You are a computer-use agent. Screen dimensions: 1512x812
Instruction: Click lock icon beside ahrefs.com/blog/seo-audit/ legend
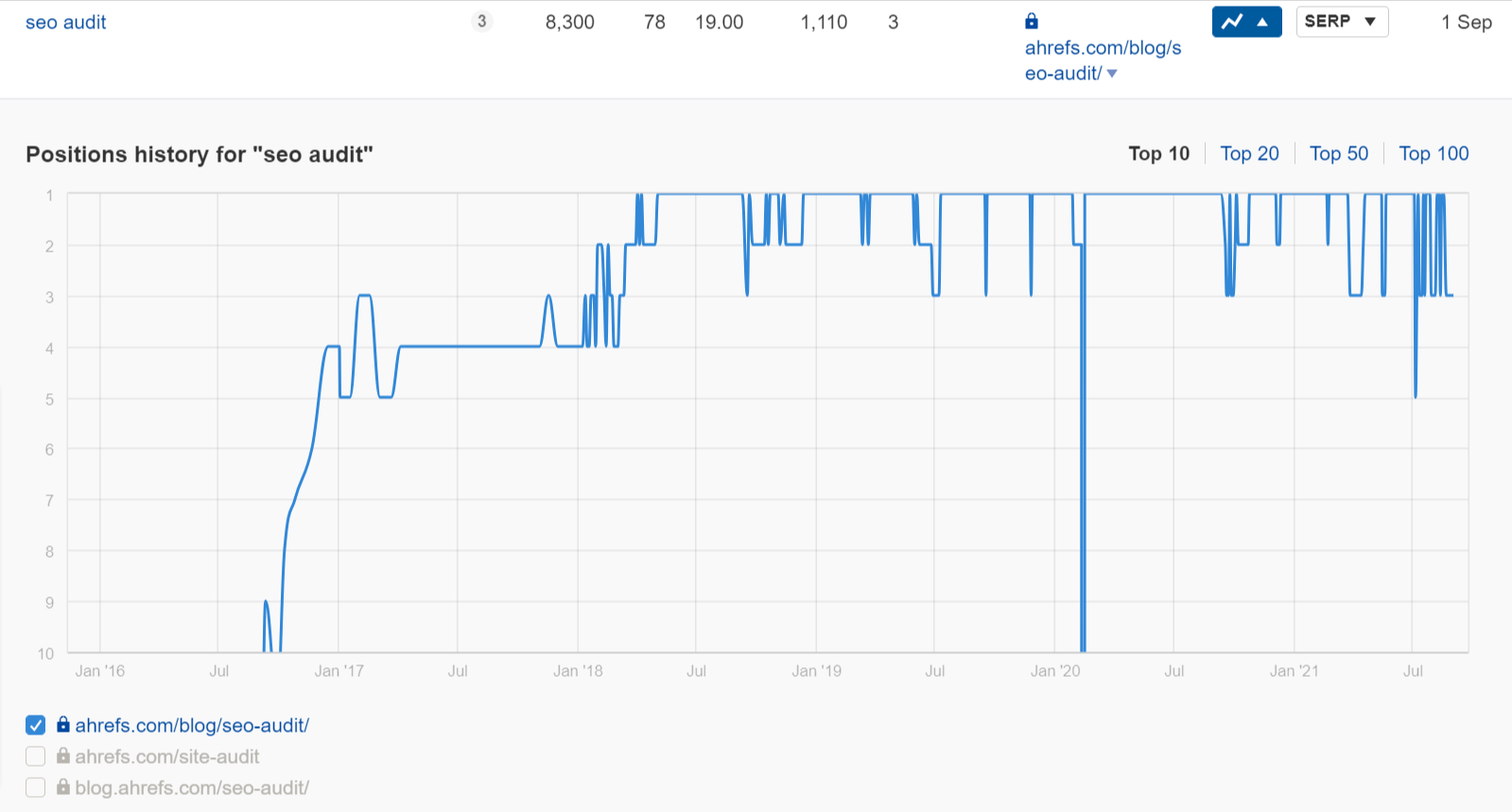(63, 725)
